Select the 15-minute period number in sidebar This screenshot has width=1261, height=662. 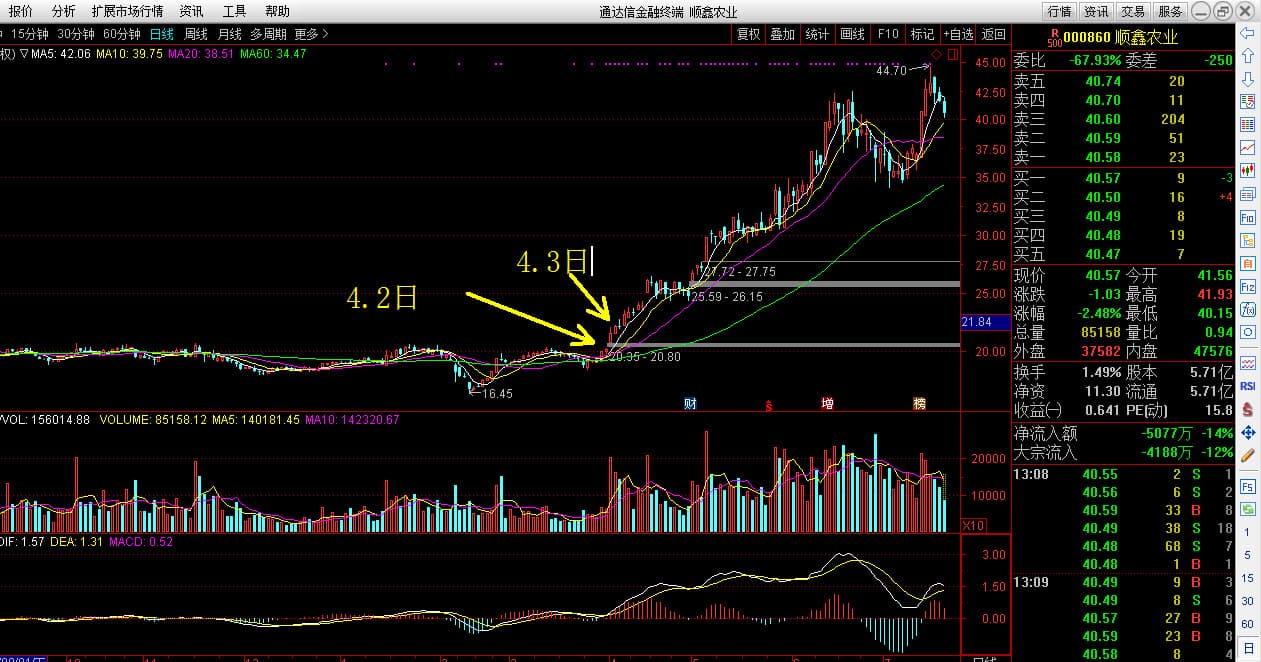coord(1247,578)
